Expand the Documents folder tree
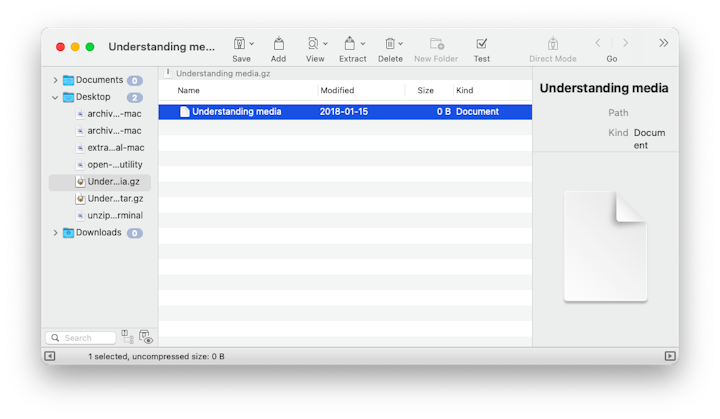The width and height of the screenshot is (720, 419). [55, 80]
